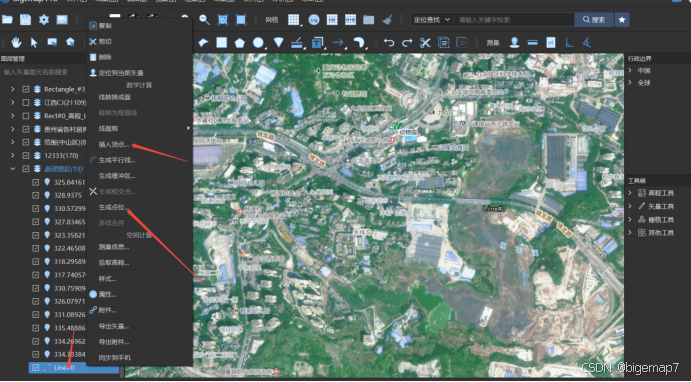Select the arrow pointer tool
The image size is (691, 382).
point(34,42)
